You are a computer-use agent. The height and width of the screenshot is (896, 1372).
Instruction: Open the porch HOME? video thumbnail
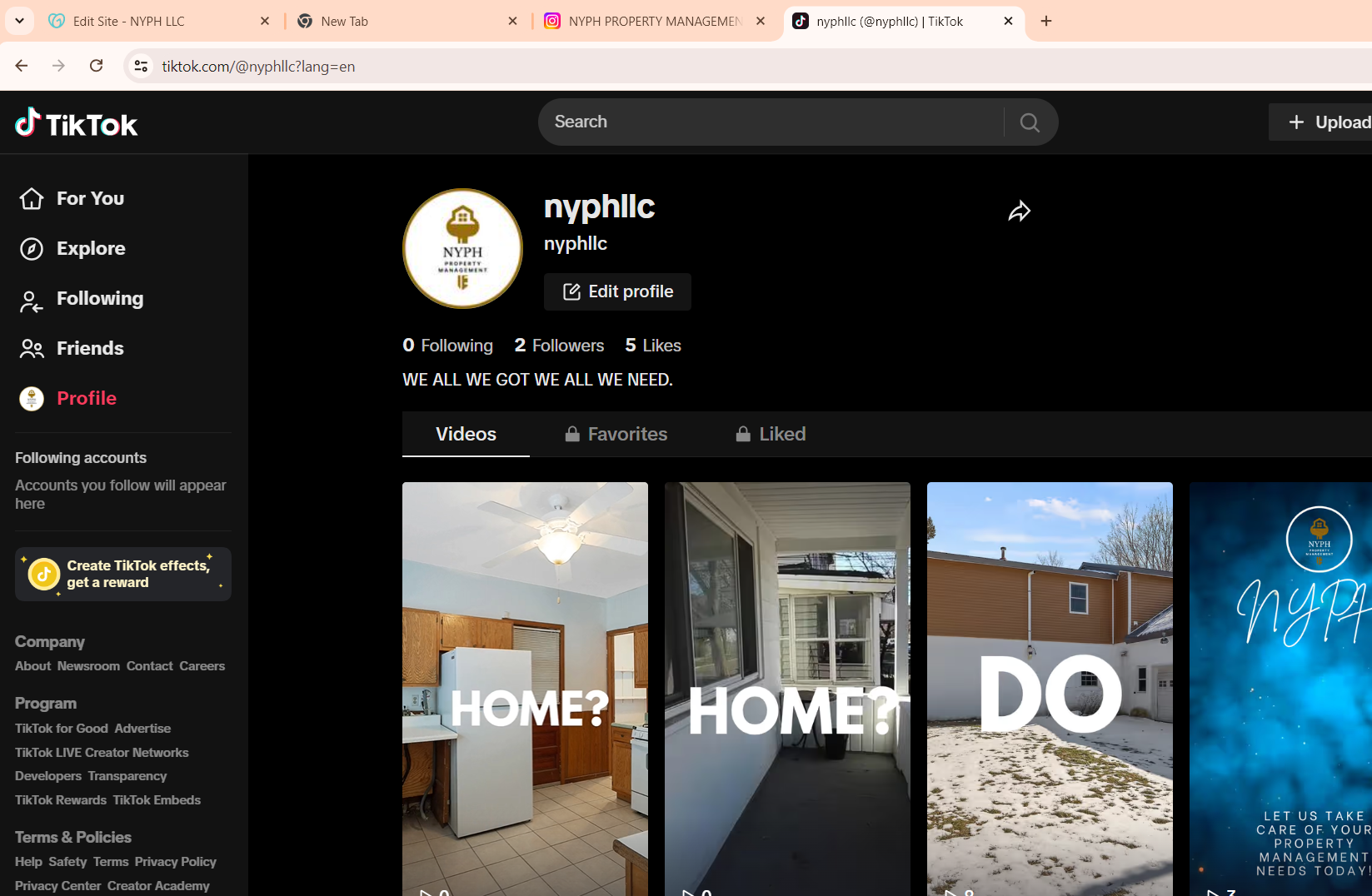[x=787, y=689]
